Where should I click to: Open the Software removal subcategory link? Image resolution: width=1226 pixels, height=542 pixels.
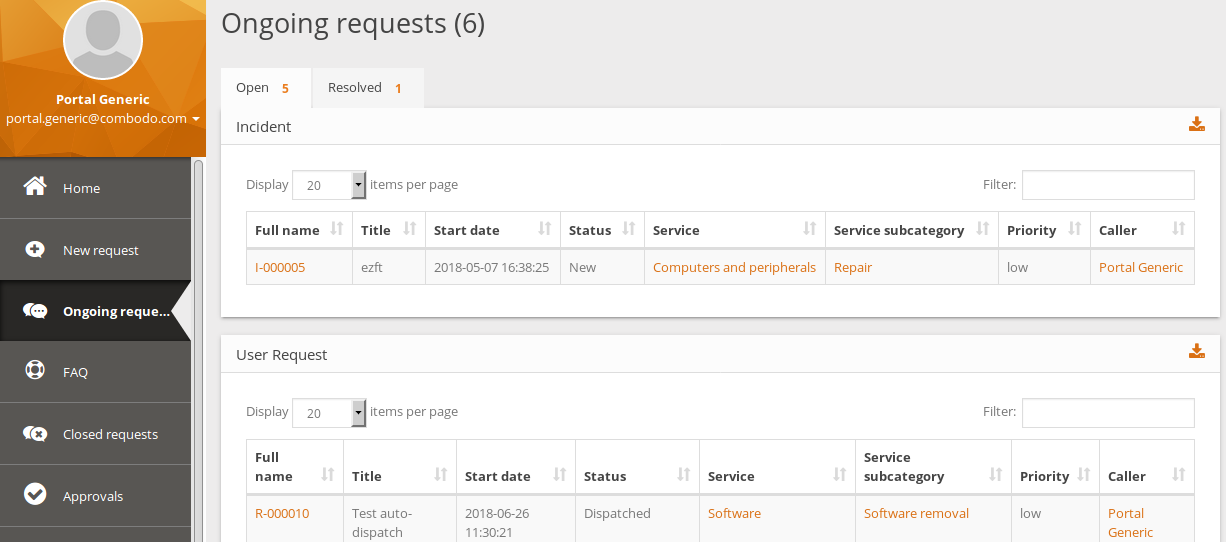916,513
